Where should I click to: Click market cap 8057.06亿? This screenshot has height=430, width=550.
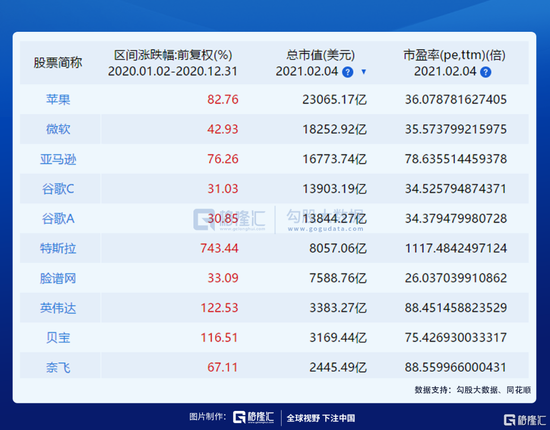tap(338, 249)
